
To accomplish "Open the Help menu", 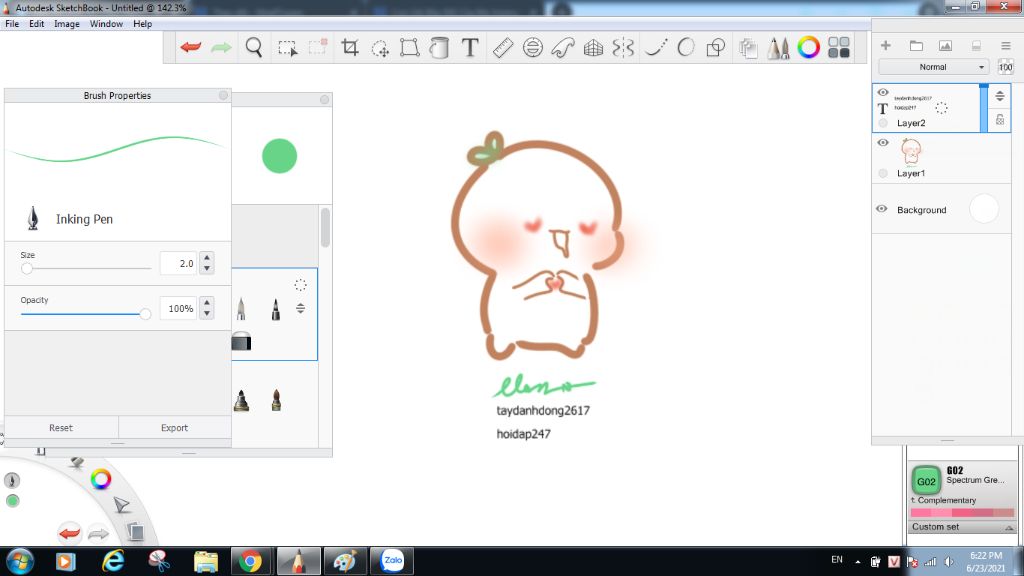I will 142,24.
